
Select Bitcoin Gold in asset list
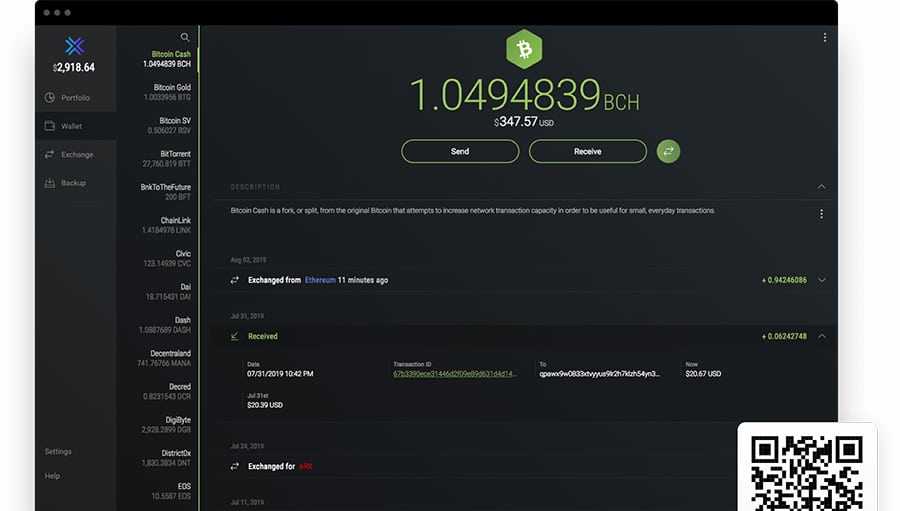click(166, 92)
